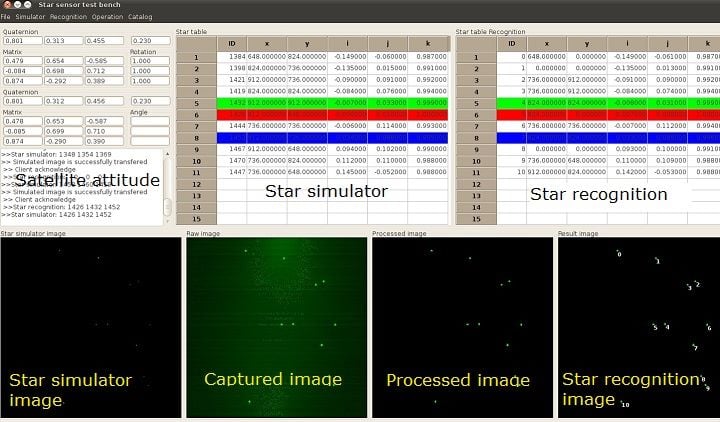720x422 pixels.
Task: Select star ID cell 1398
Action: (x=232, y=68)
